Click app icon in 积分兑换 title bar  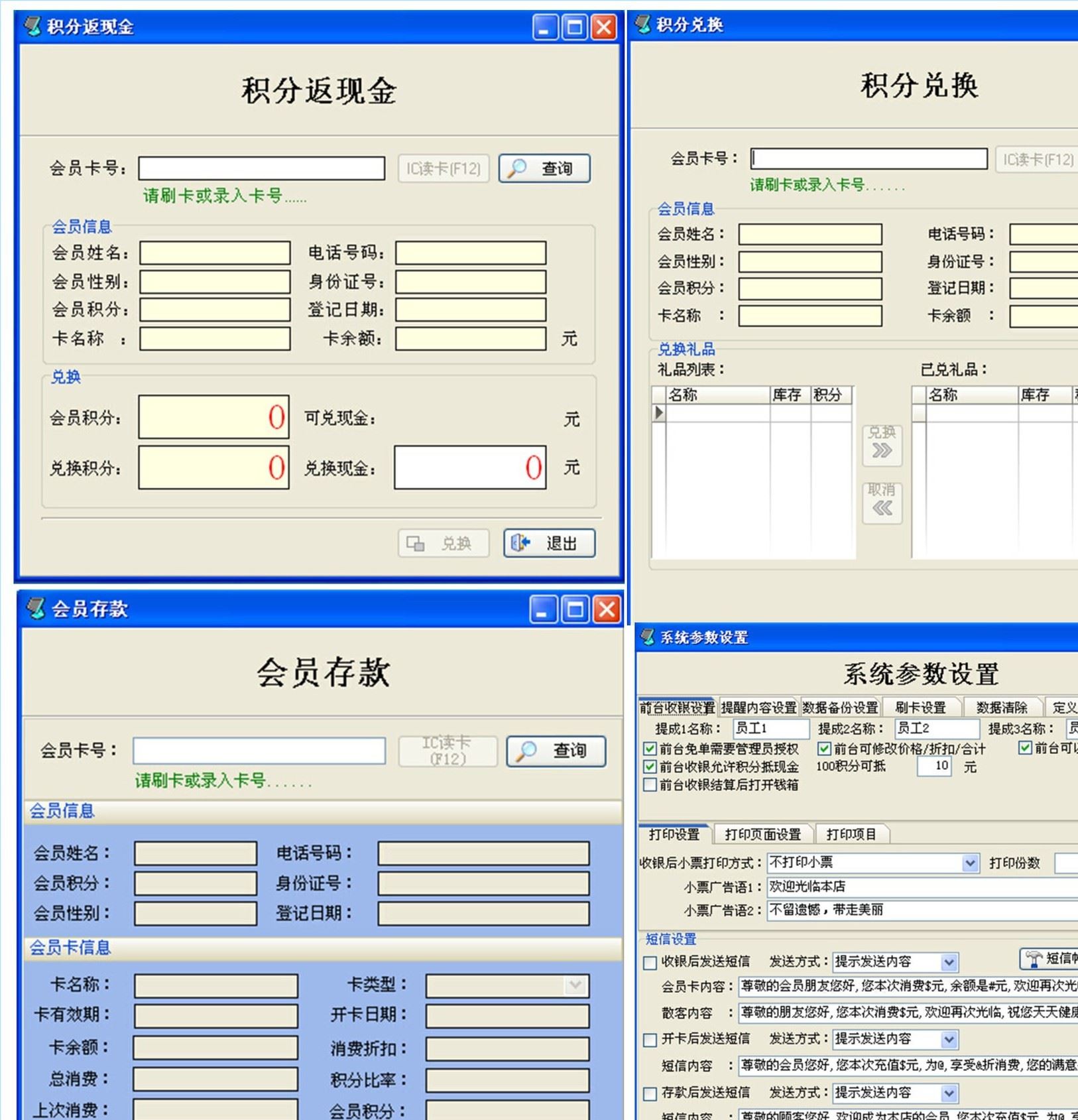click(x=643, y=25)
